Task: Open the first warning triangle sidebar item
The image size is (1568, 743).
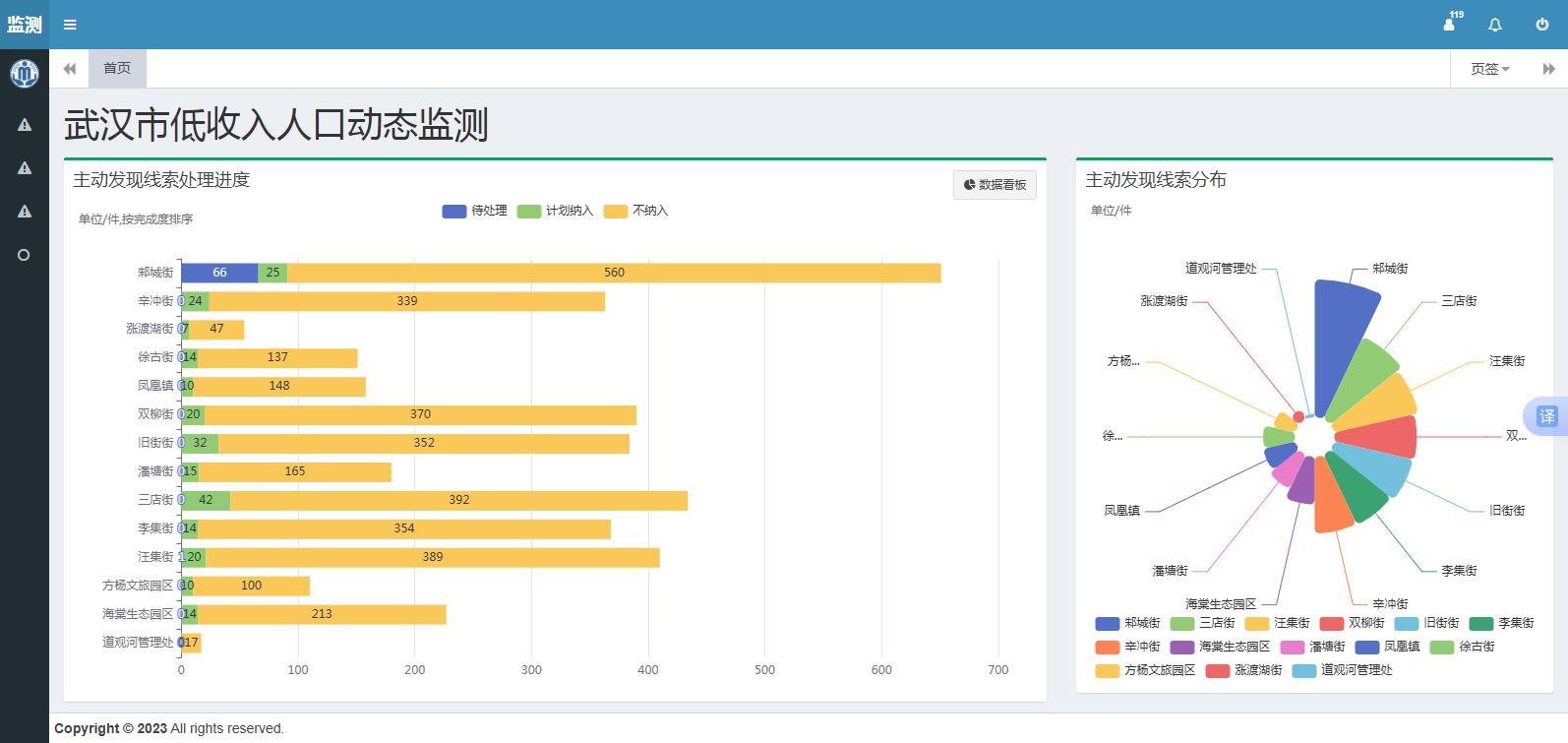Action: (25, 125)
